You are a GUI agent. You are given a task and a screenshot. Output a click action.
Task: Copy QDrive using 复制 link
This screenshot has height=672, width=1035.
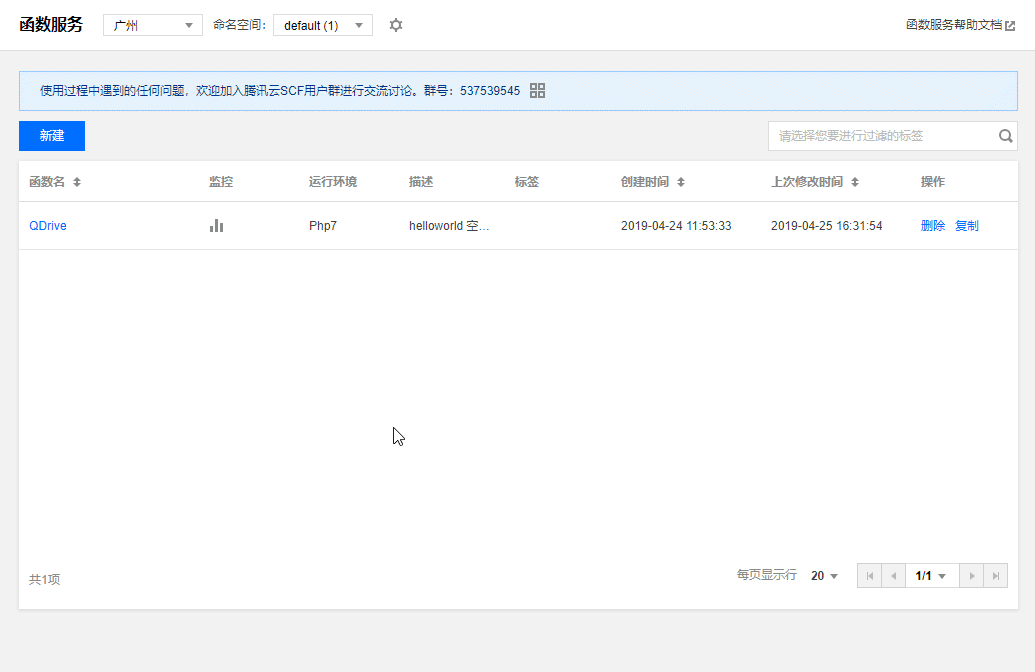point(967,226)
